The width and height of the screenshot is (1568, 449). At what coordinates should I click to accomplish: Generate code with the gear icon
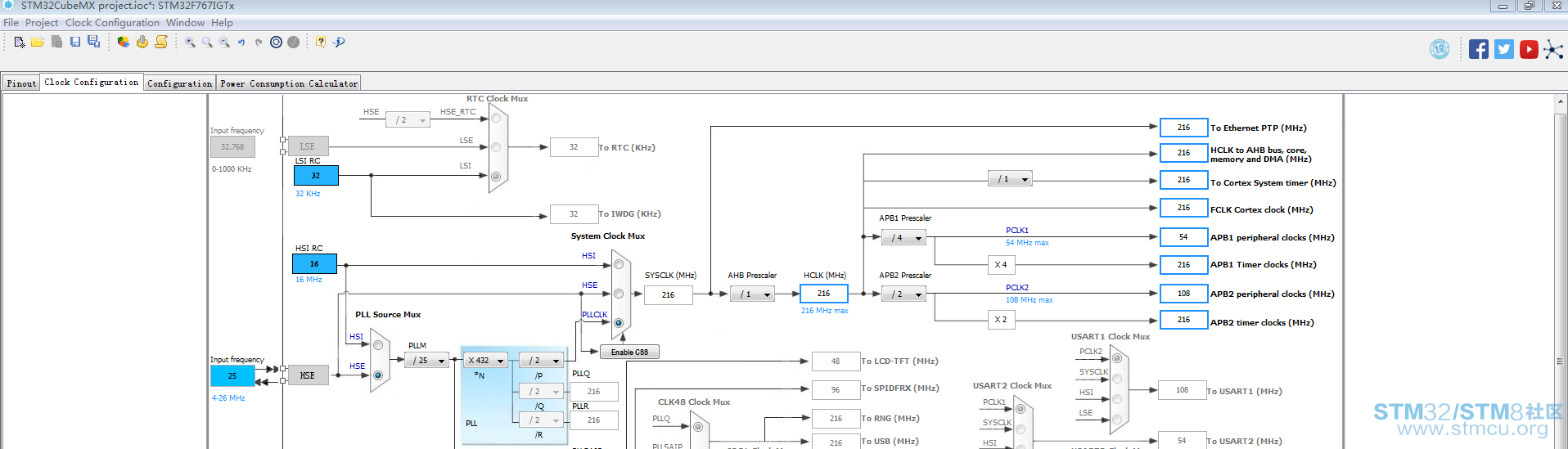pos(142,42)
